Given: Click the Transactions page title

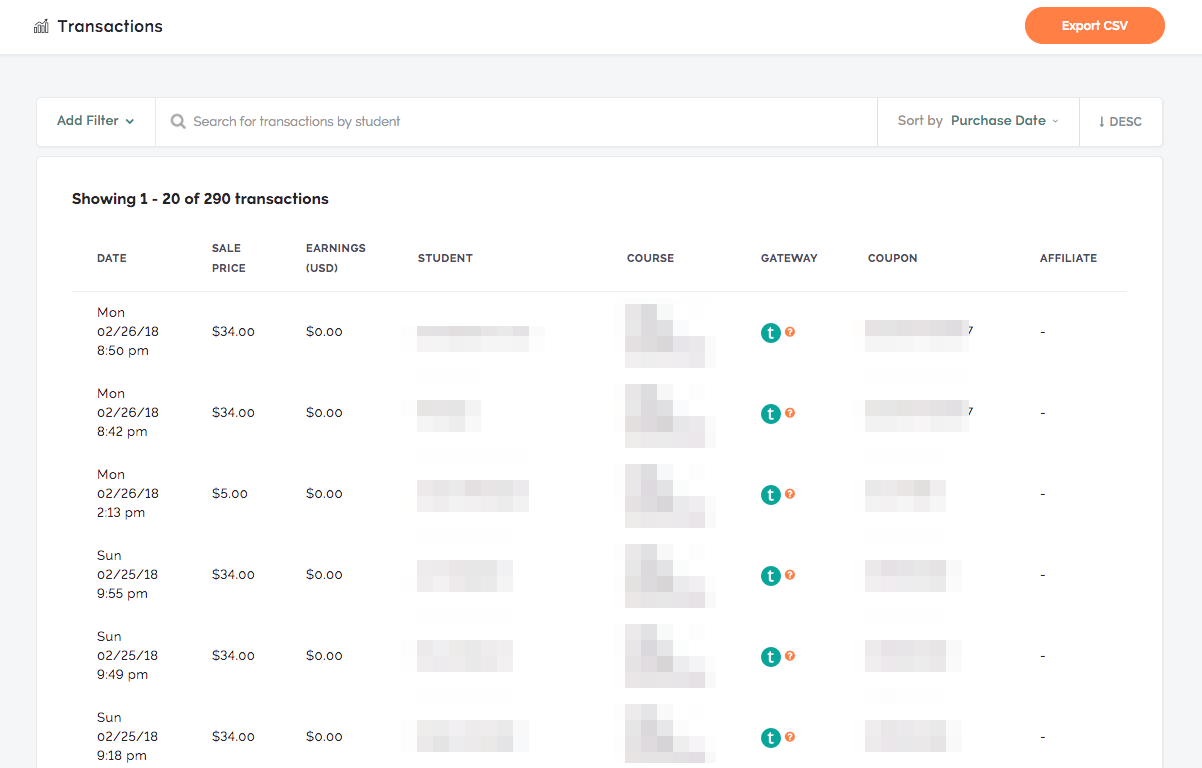Looking at the screenshot, I should tap(110, 26).
